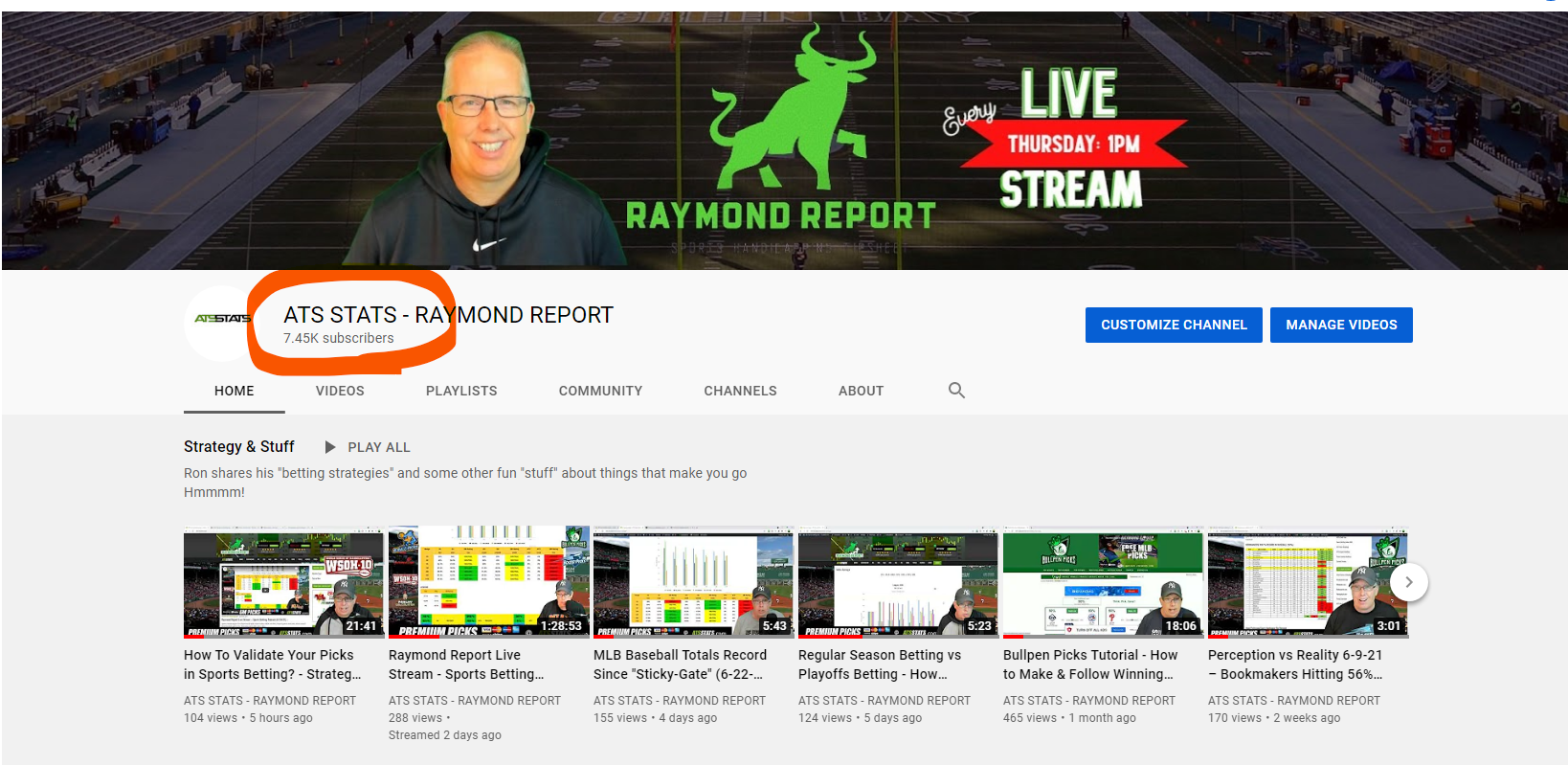1568x765 pixels.
Task: Click channel name under the 104 views video
Action: pos(270,701)
